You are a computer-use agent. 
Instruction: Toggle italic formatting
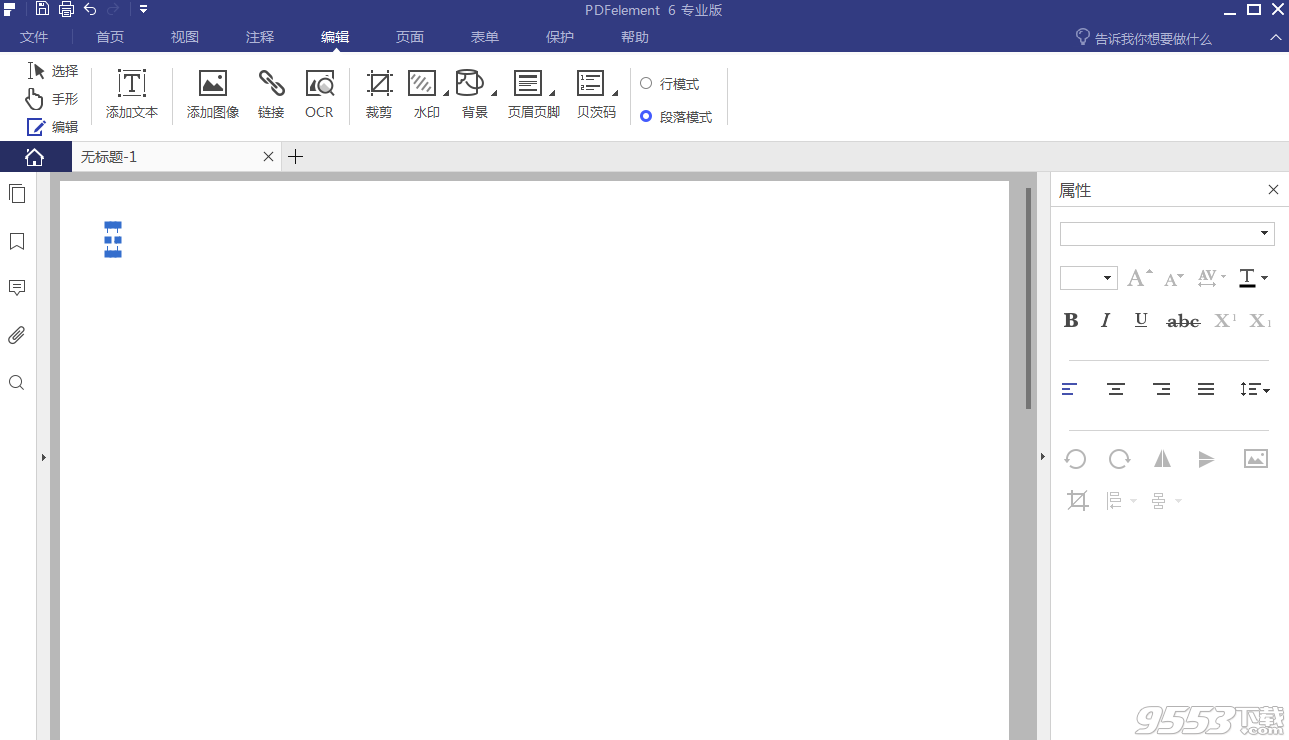click(x=1105, y=320)
